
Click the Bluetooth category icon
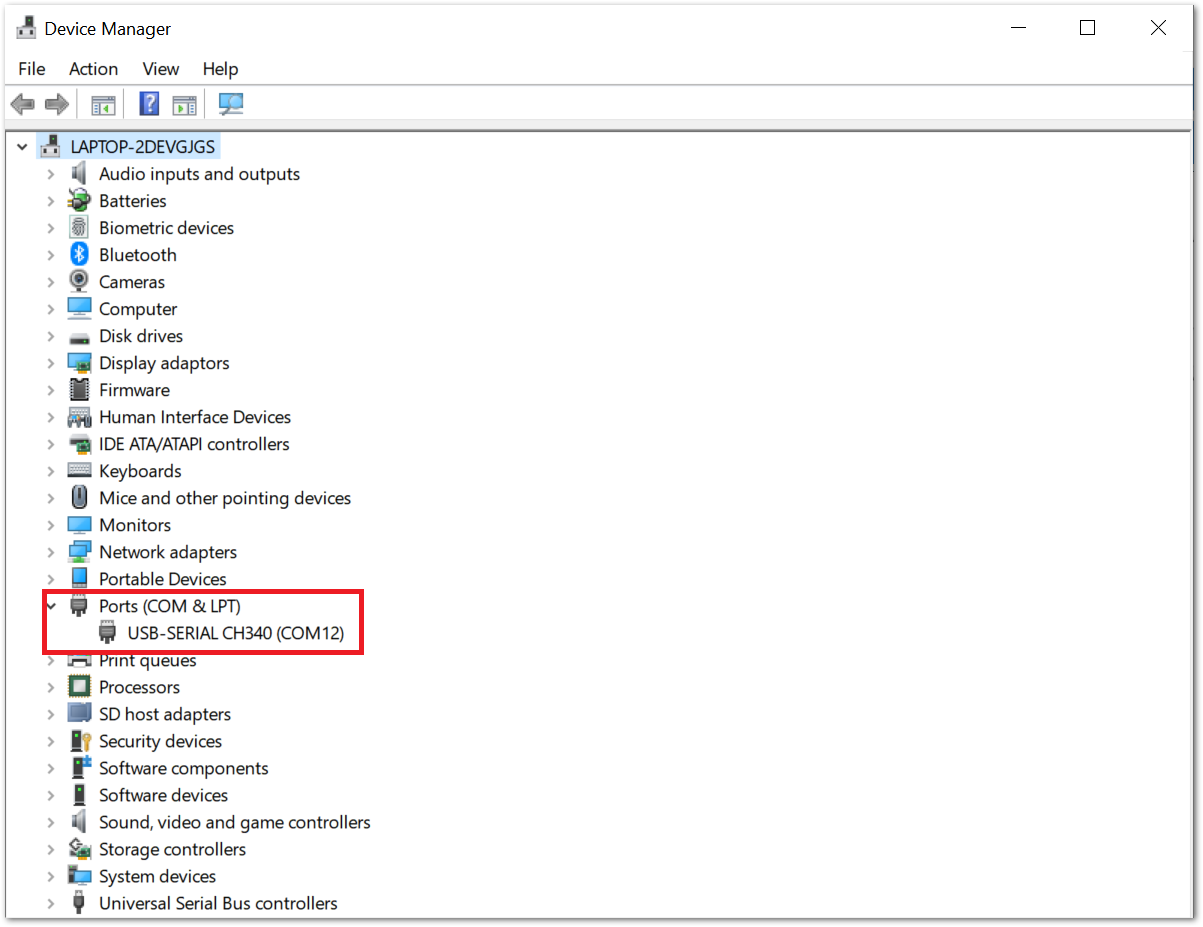(x=79, y=255)
